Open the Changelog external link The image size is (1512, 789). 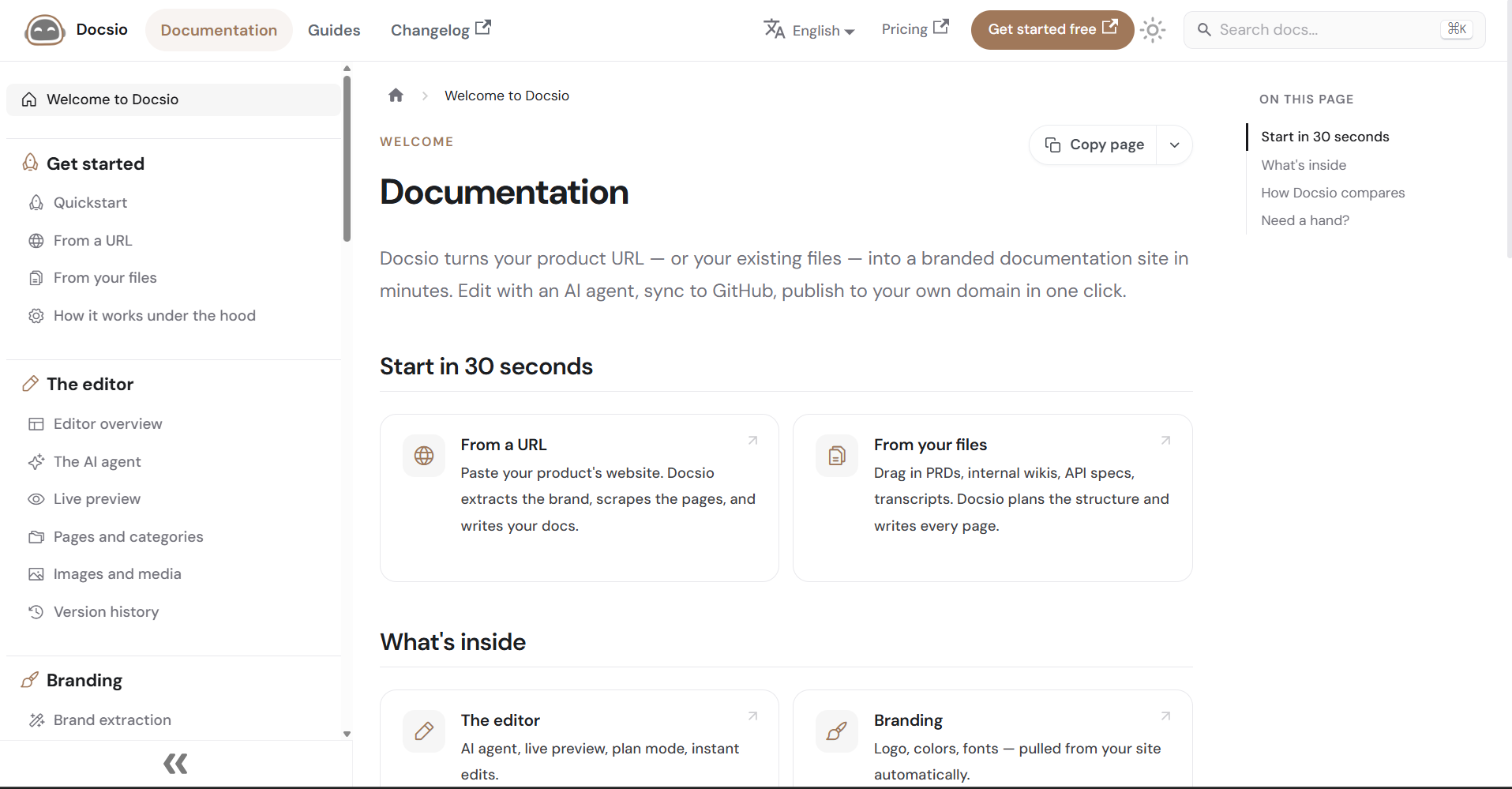click(x=441, y=30)
